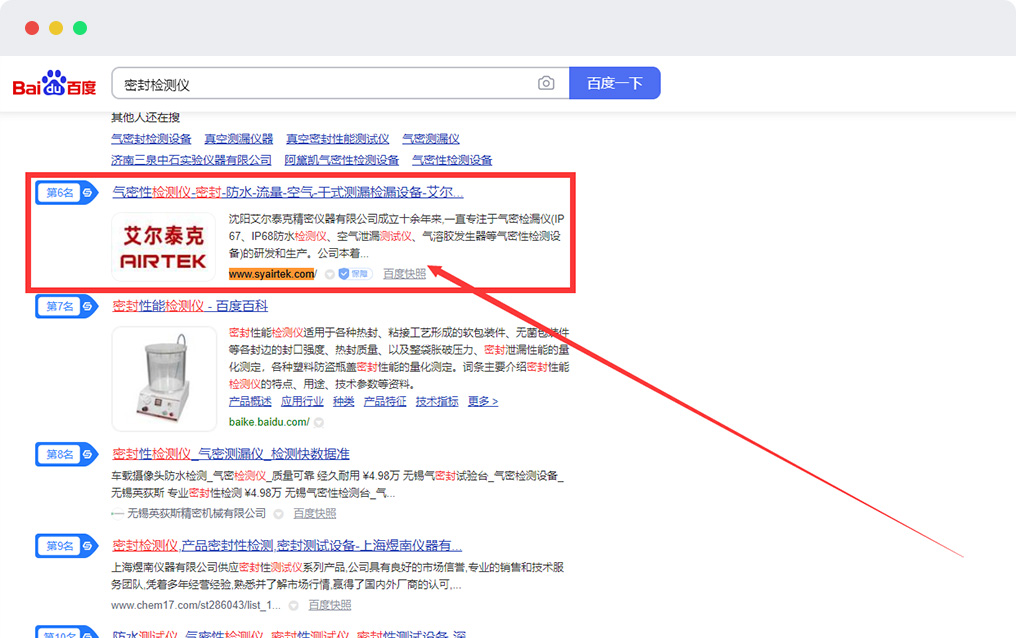Open the 气密性检测仪-密封-防水 result title

point(288,192)
